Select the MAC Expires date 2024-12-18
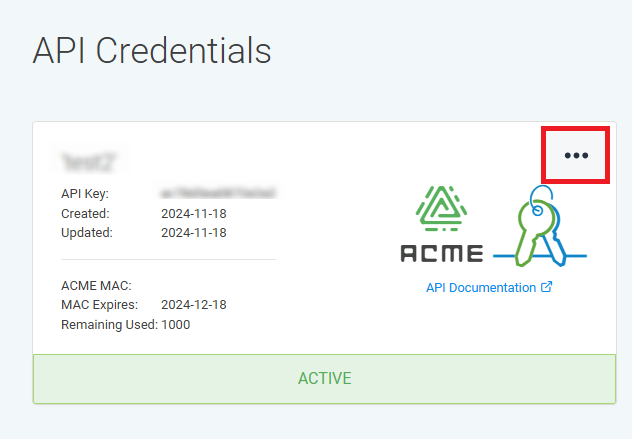The height and width of the screenshot is (439, 632). click(194, 305)
